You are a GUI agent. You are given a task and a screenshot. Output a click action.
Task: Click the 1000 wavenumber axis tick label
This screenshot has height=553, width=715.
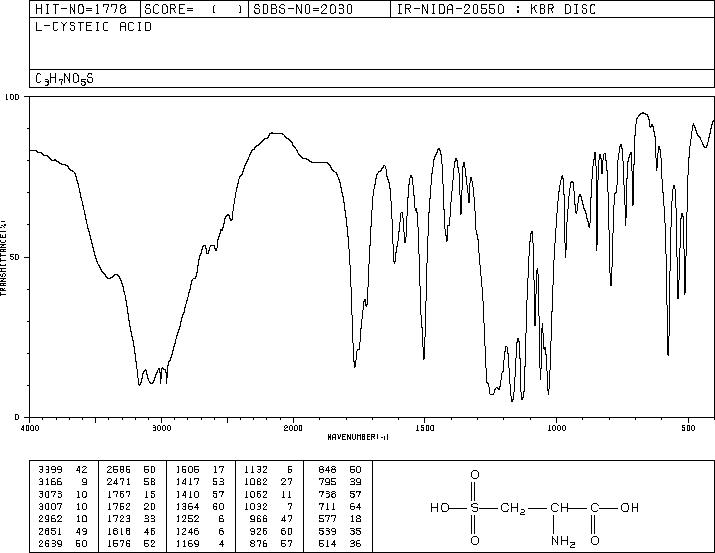coord(556,428)
